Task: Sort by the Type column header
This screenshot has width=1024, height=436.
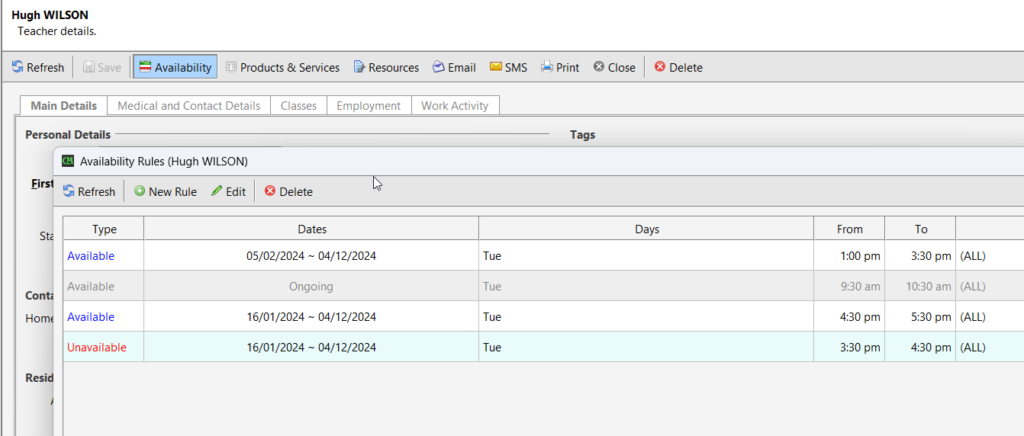Action: (104, 229)
